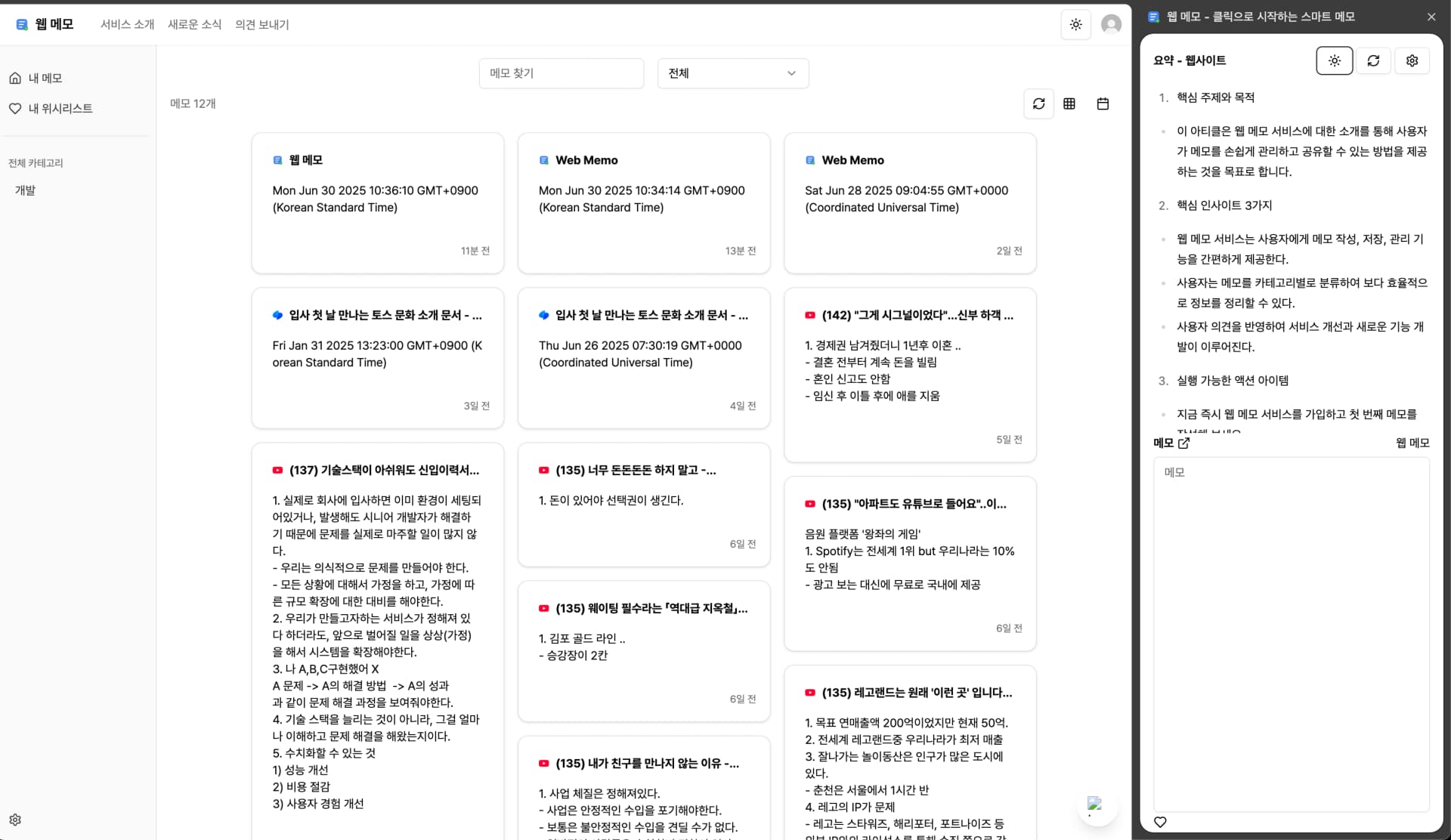
Task: Toggle theme in the side panel
Action: pos(1334,60)
